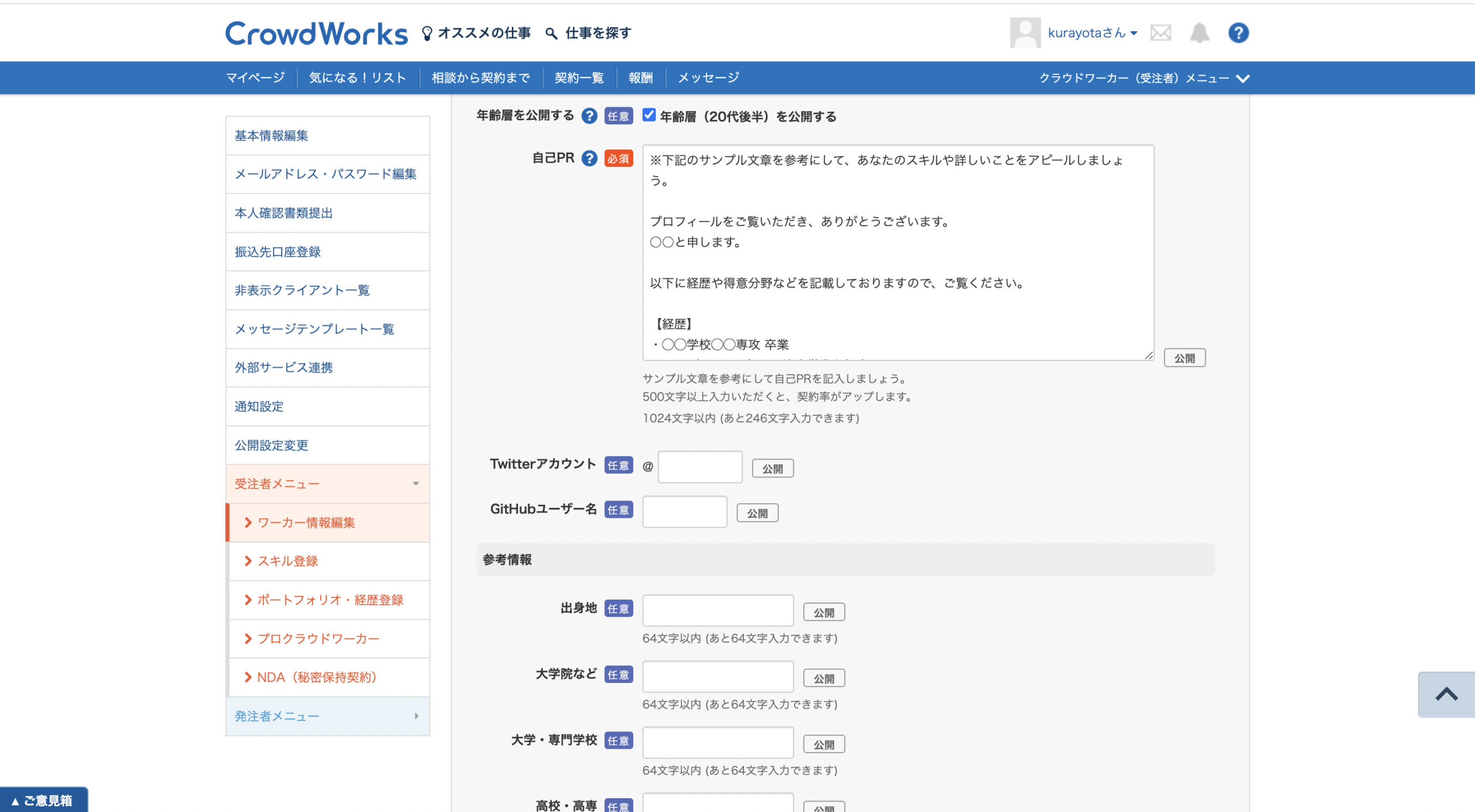Click the scroll-to-top arrow button
Screen dimensions: 1475x812
[x=1446, y=694]
